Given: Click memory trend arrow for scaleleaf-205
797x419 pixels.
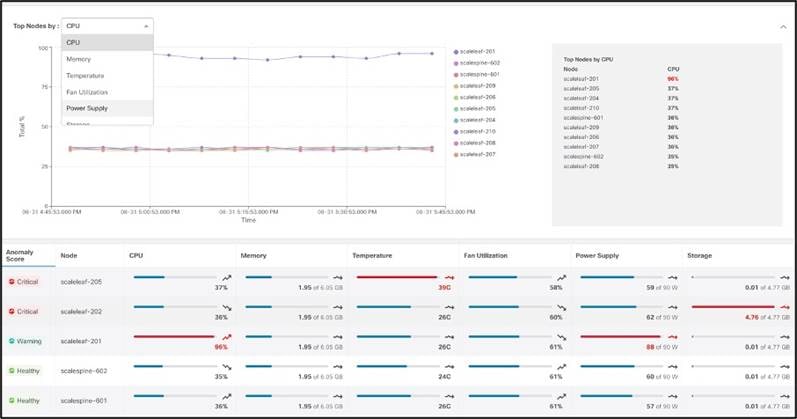Looking at the screenshot, I should (x=338, y=278).
